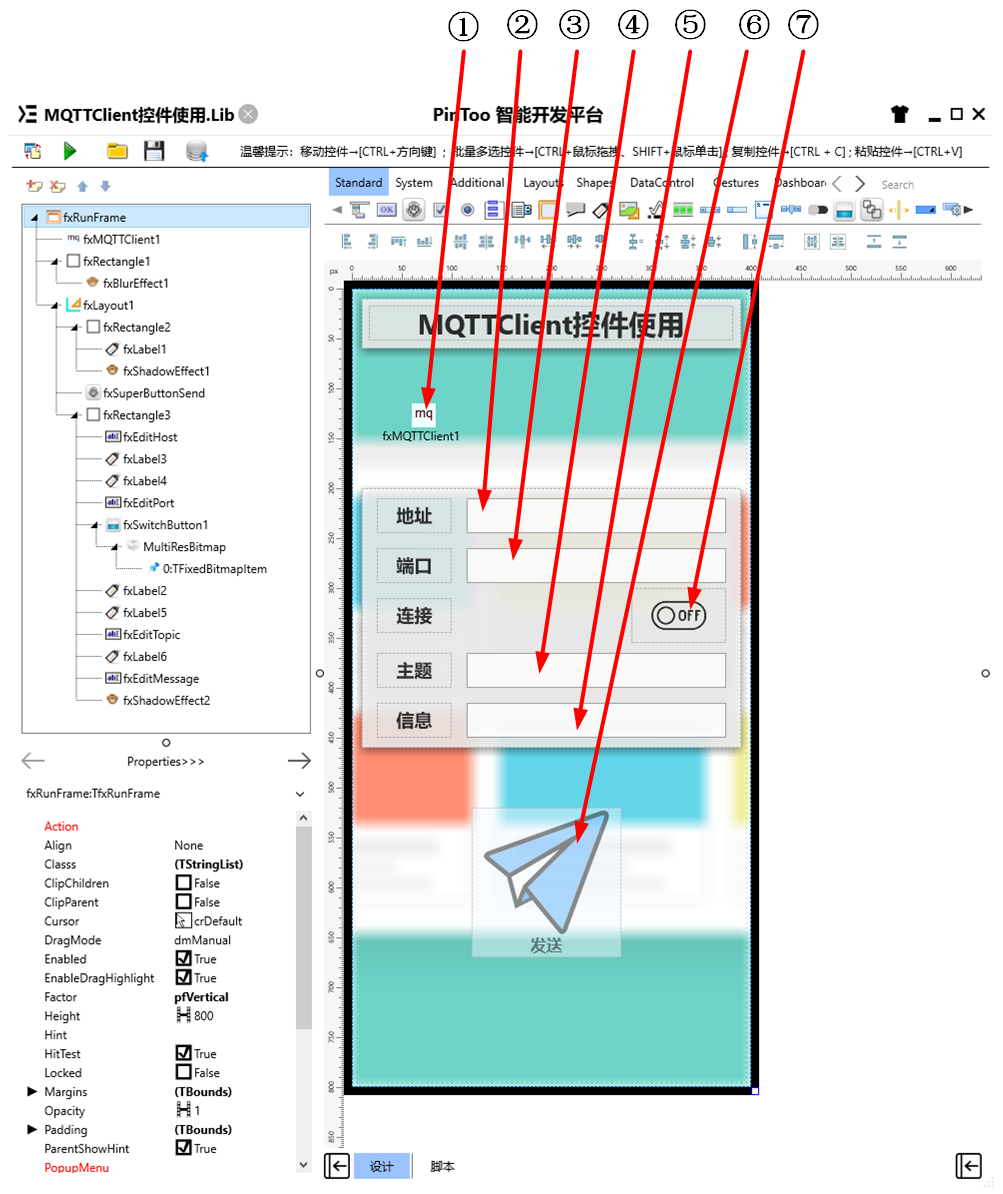
Task: Select the green progress bar component in the palette
Action: [682, 209]
